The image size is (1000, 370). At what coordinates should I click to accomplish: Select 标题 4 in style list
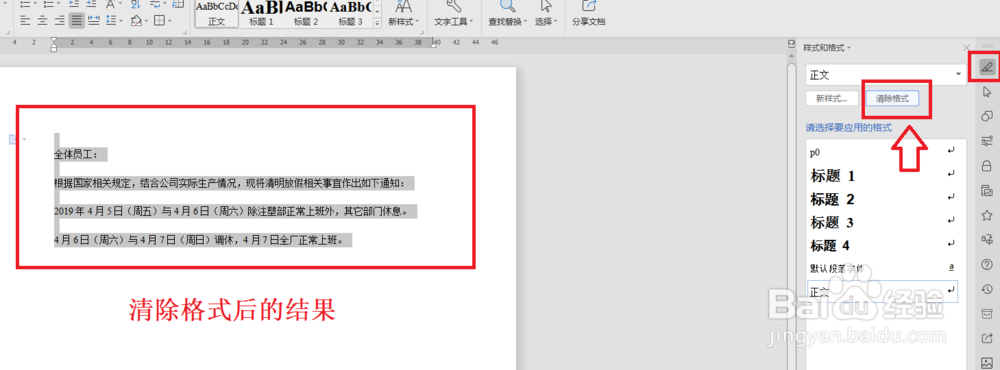(x=883, y=245)
